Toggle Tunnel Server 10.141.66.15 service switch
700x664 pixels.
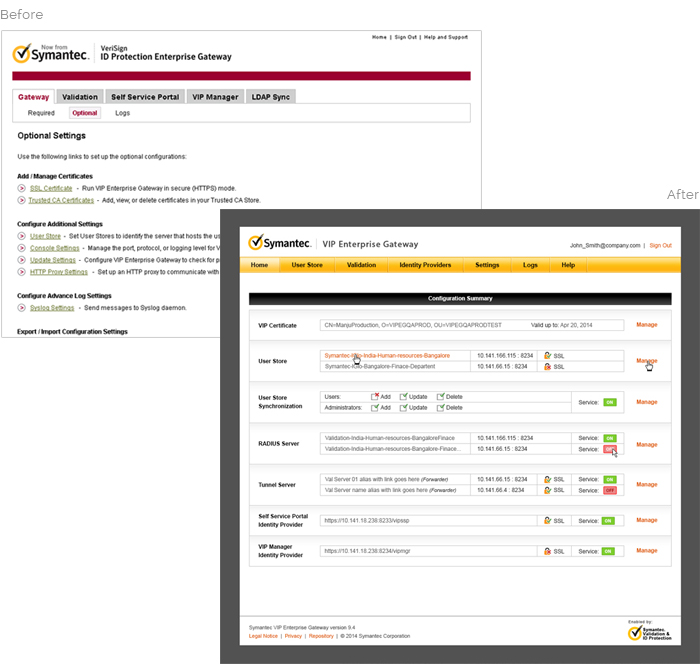610,479
